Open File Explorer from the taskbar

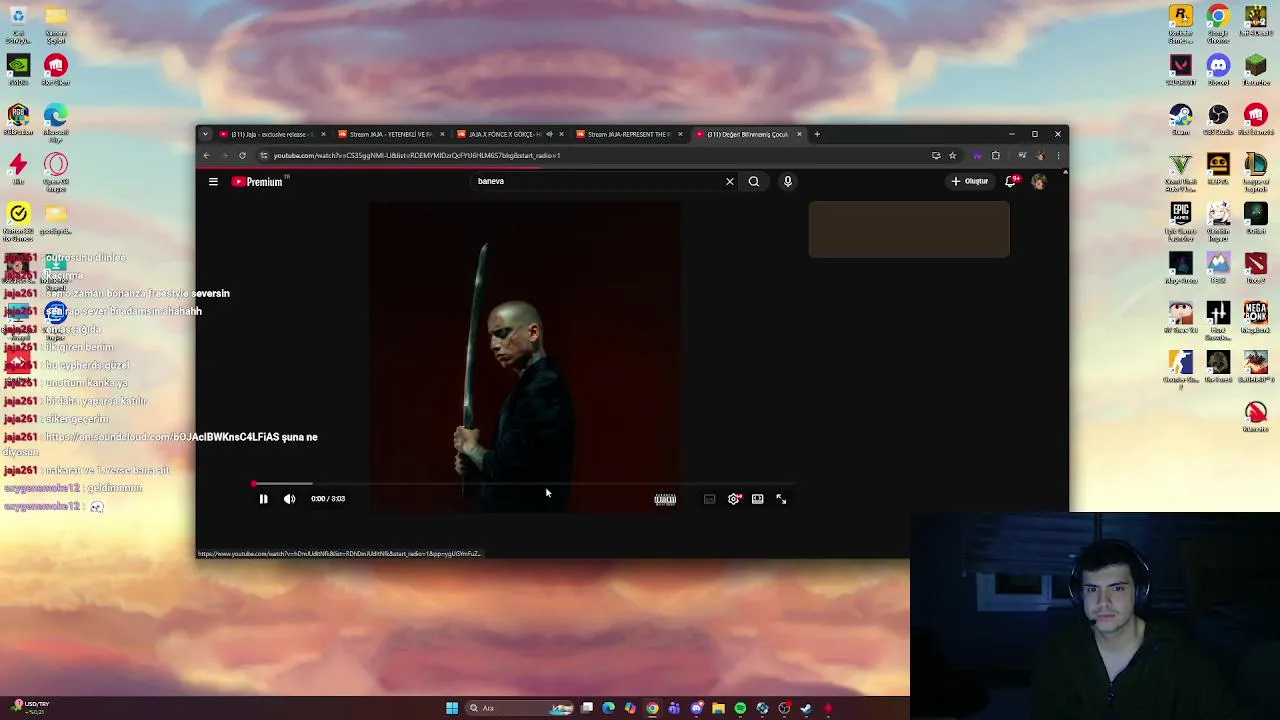tap(718, 708)
